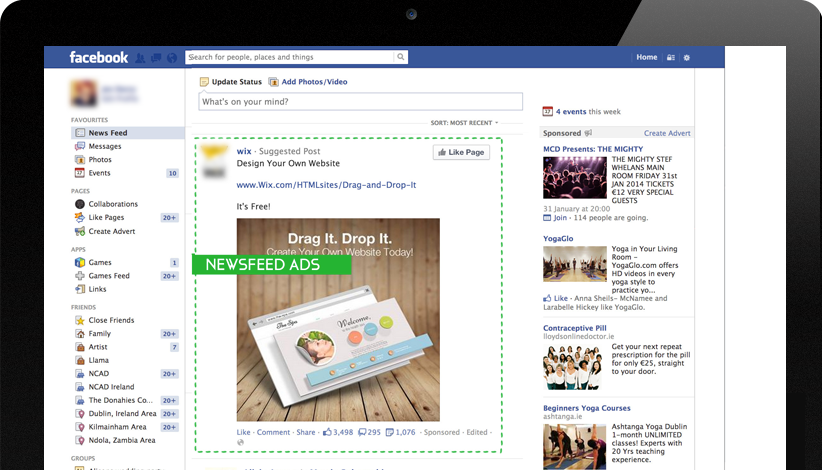Open Beginners Yoga Courses ad title
The image size is (822, 470).
coord(587,408)
